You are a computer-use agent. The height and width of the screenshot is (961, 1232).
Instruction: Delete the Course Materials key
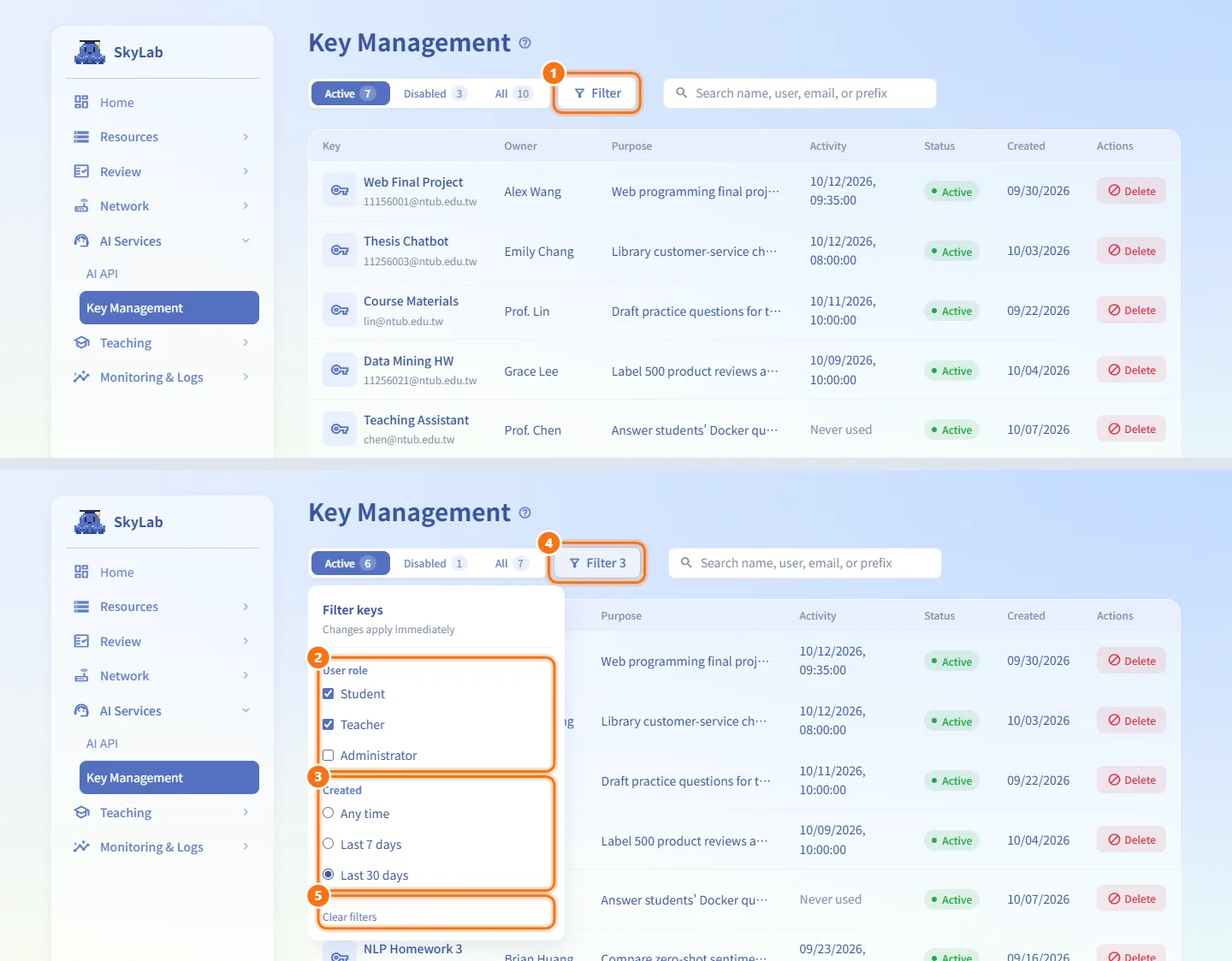click(x=1131, y=310)
